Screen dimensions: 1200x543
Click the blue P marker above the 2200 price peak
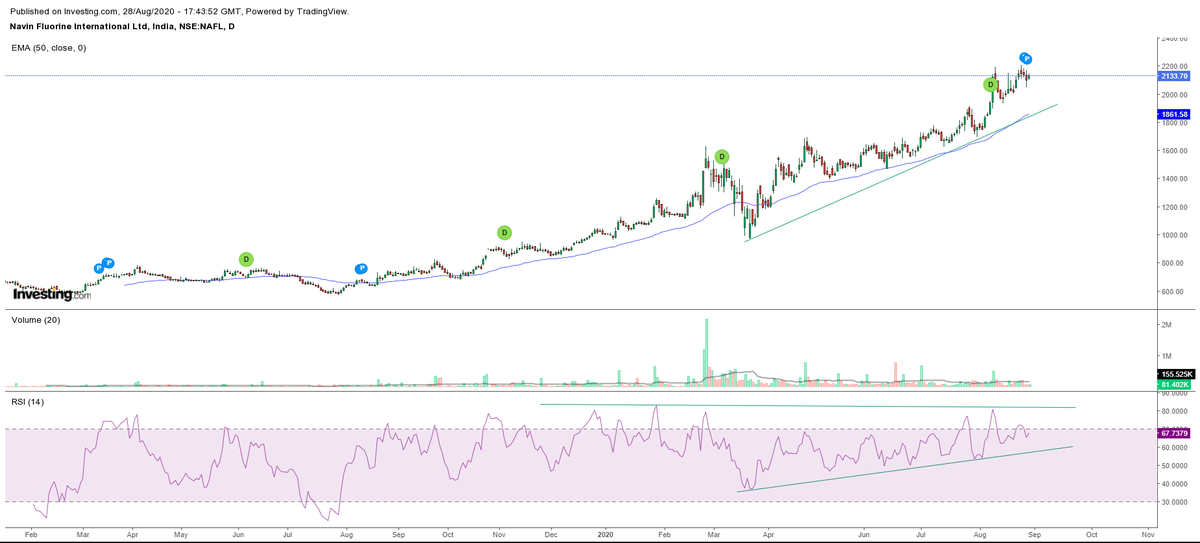[1025, 59]
